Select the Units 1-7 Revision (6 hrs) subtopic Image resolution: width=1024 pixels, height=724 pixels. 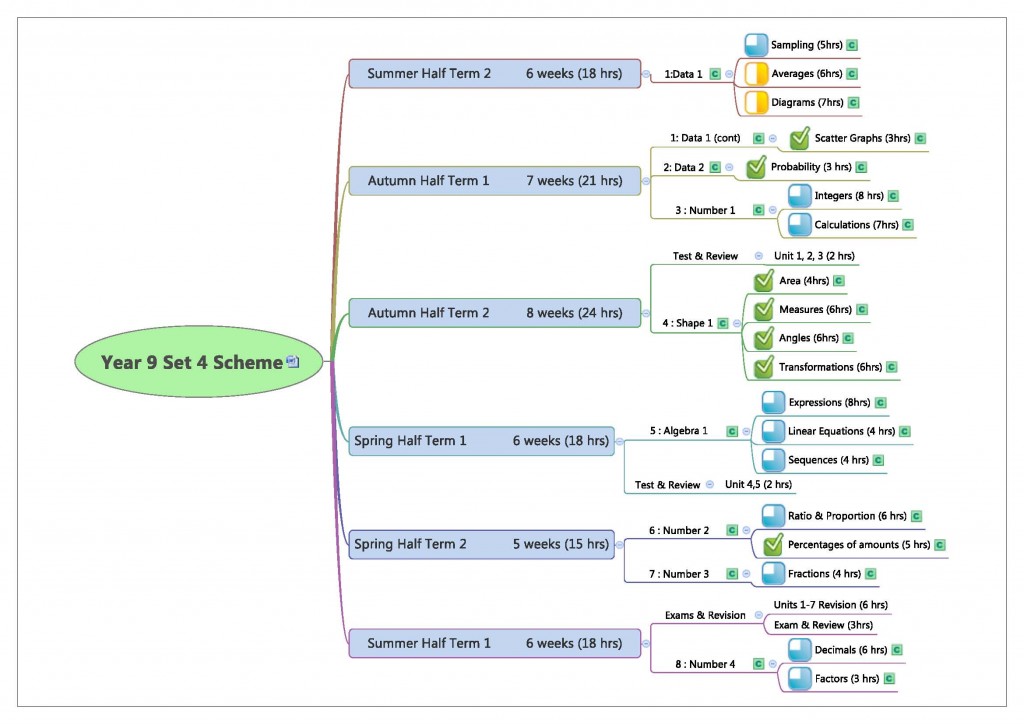pyautogui.click(x=830, y=605)
